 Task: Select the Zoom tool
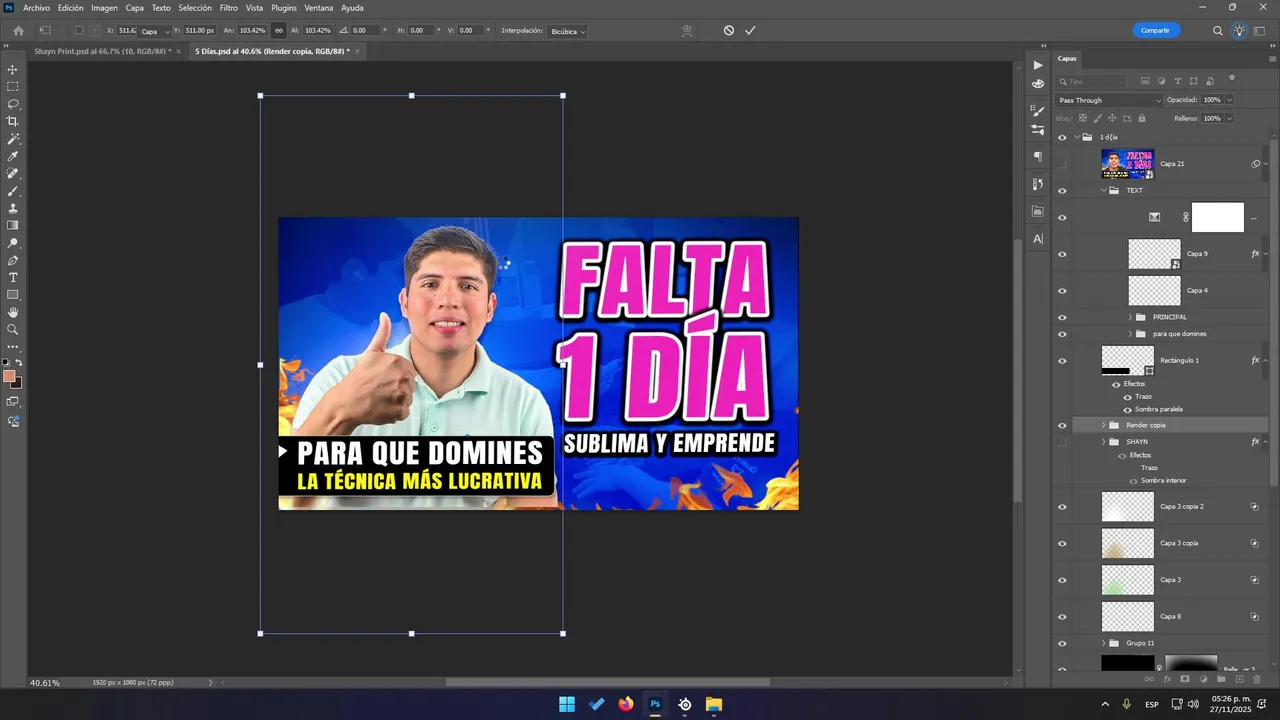click(x=13, y=329)
